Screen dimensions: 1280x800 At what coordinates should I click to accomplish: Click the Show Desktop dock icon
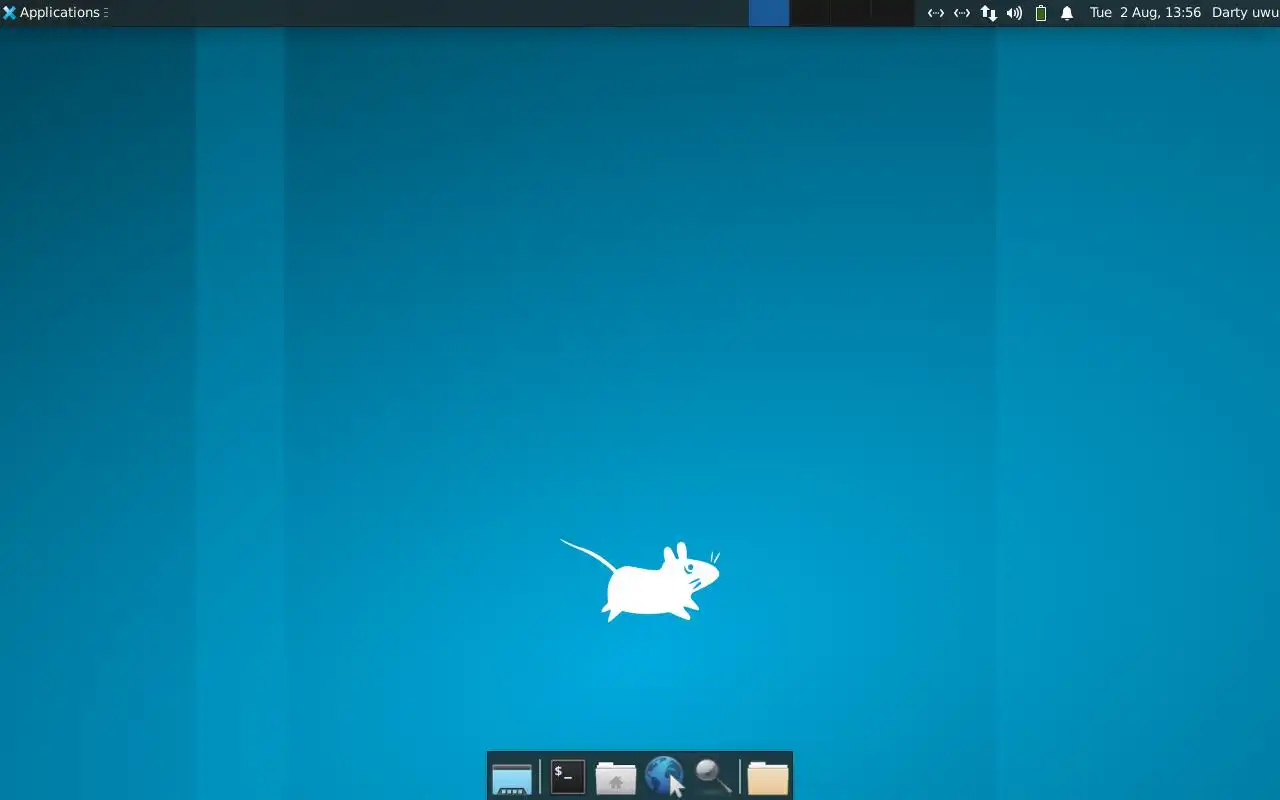(x=512, y=777)
